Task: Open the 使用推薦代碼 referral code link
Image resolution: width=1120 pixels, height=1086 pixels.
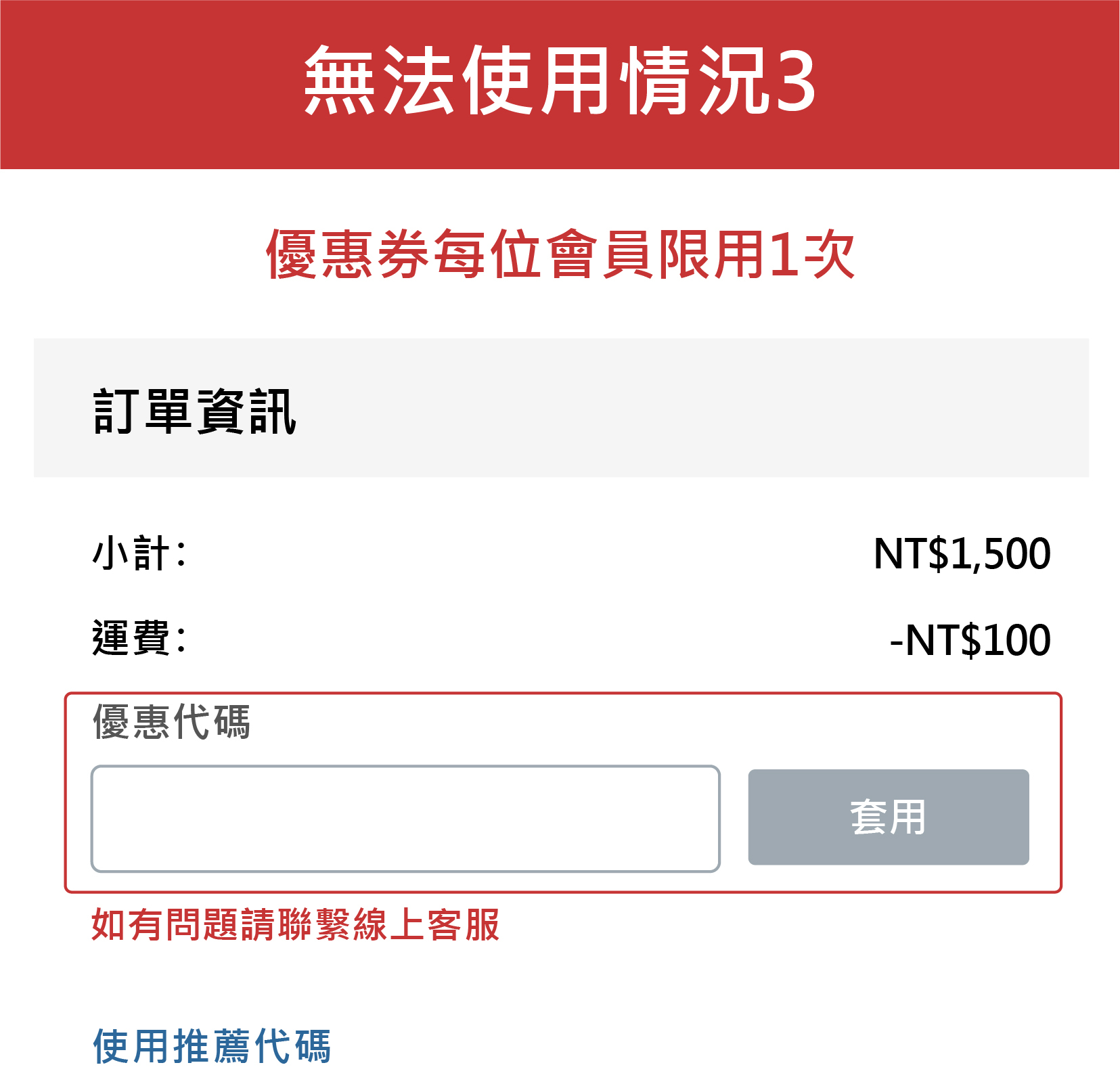Action: click(212, 1046)
